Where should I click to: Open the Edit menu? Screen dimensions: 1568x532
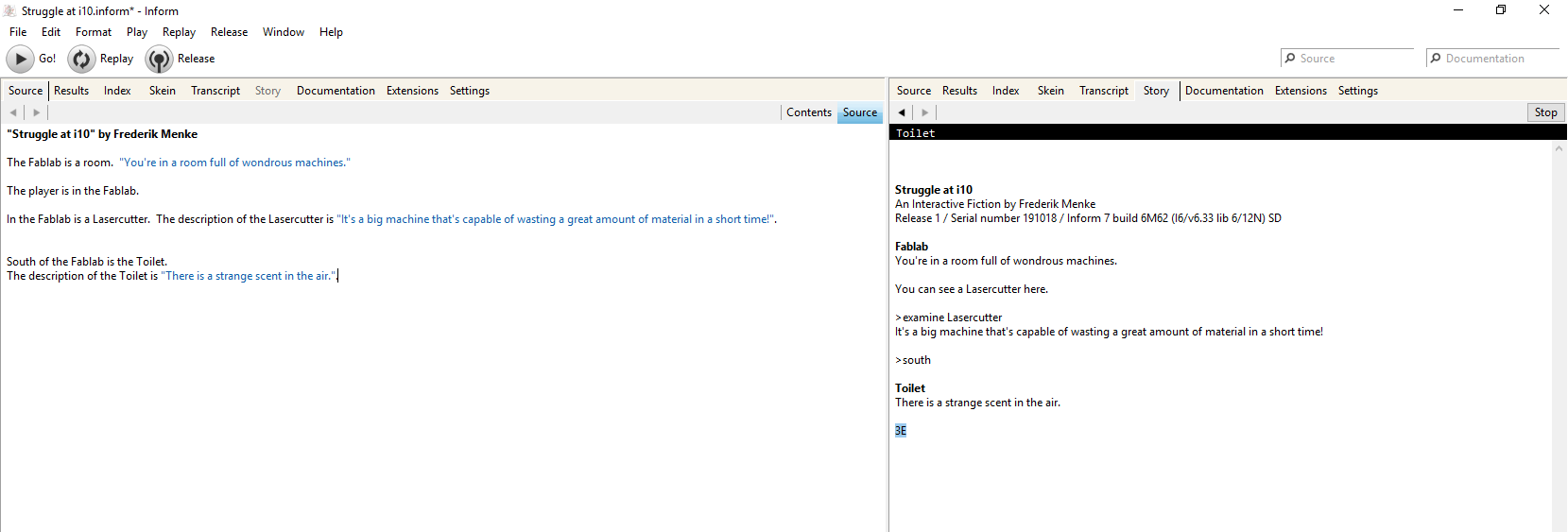[x=51, y=32]
